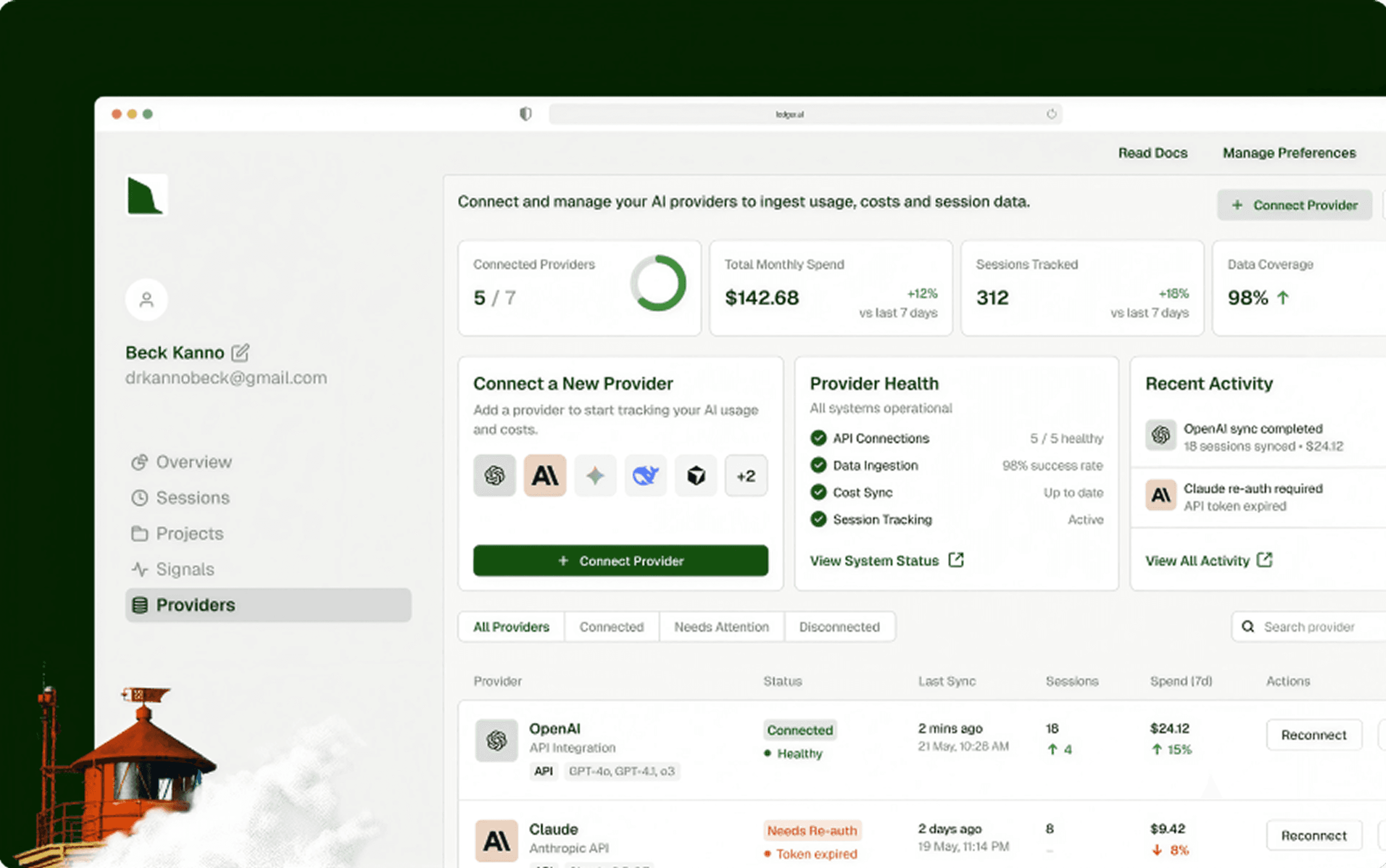Edit name pencil icon beside Beck Kanno
The width and height of the screenshot is (1386, 868).
(x=240, y=352)
